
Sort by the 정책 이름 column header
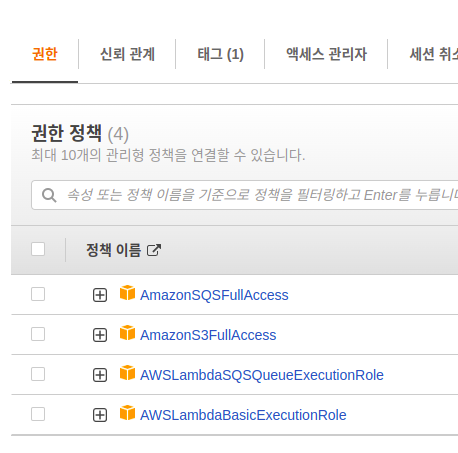[x=113, y=250]
